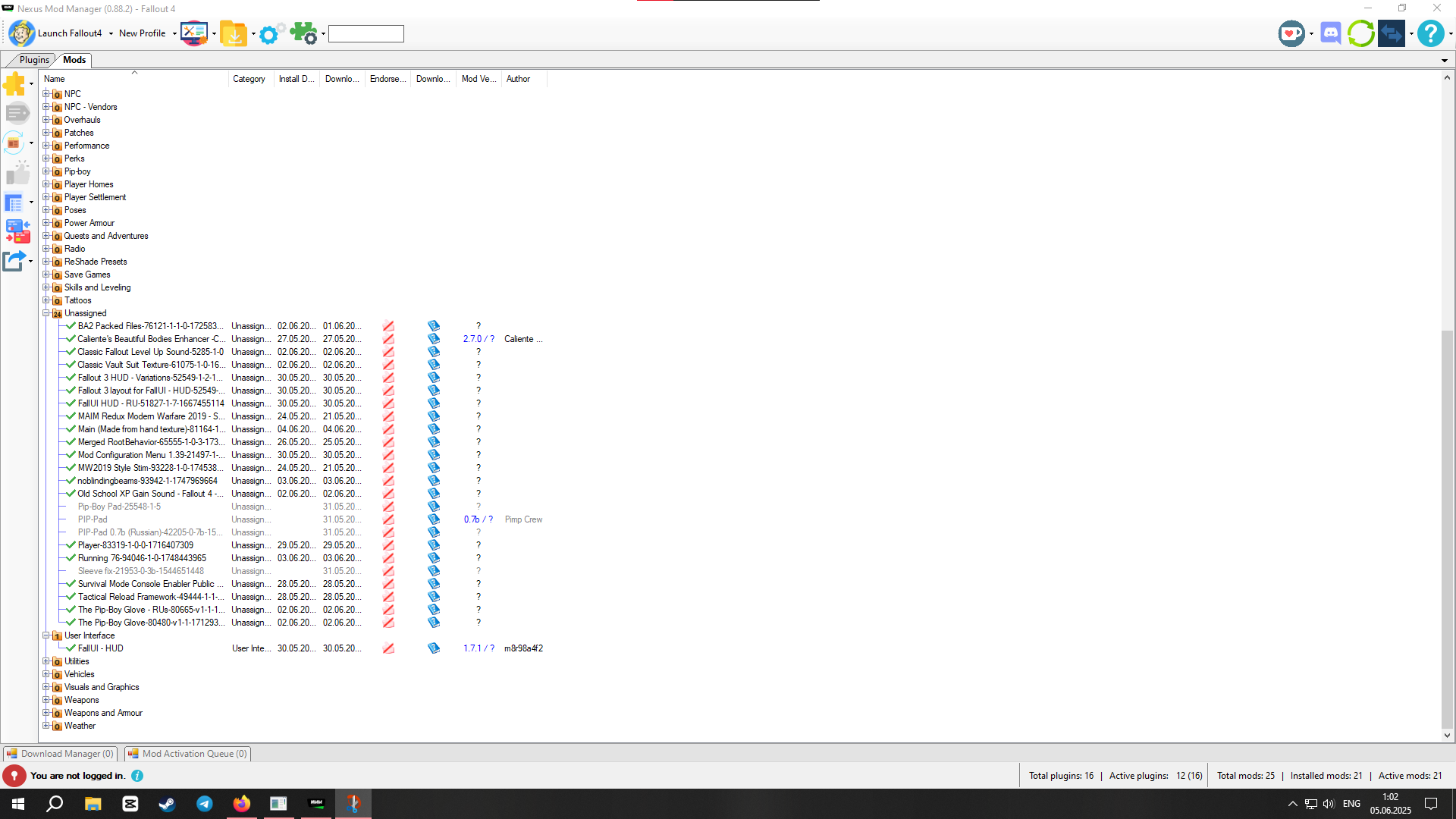The width and height of the screenshot is (1456, 819).
Task: Click the yellow puzzle piece add mod icon
Action: [14, 84]
